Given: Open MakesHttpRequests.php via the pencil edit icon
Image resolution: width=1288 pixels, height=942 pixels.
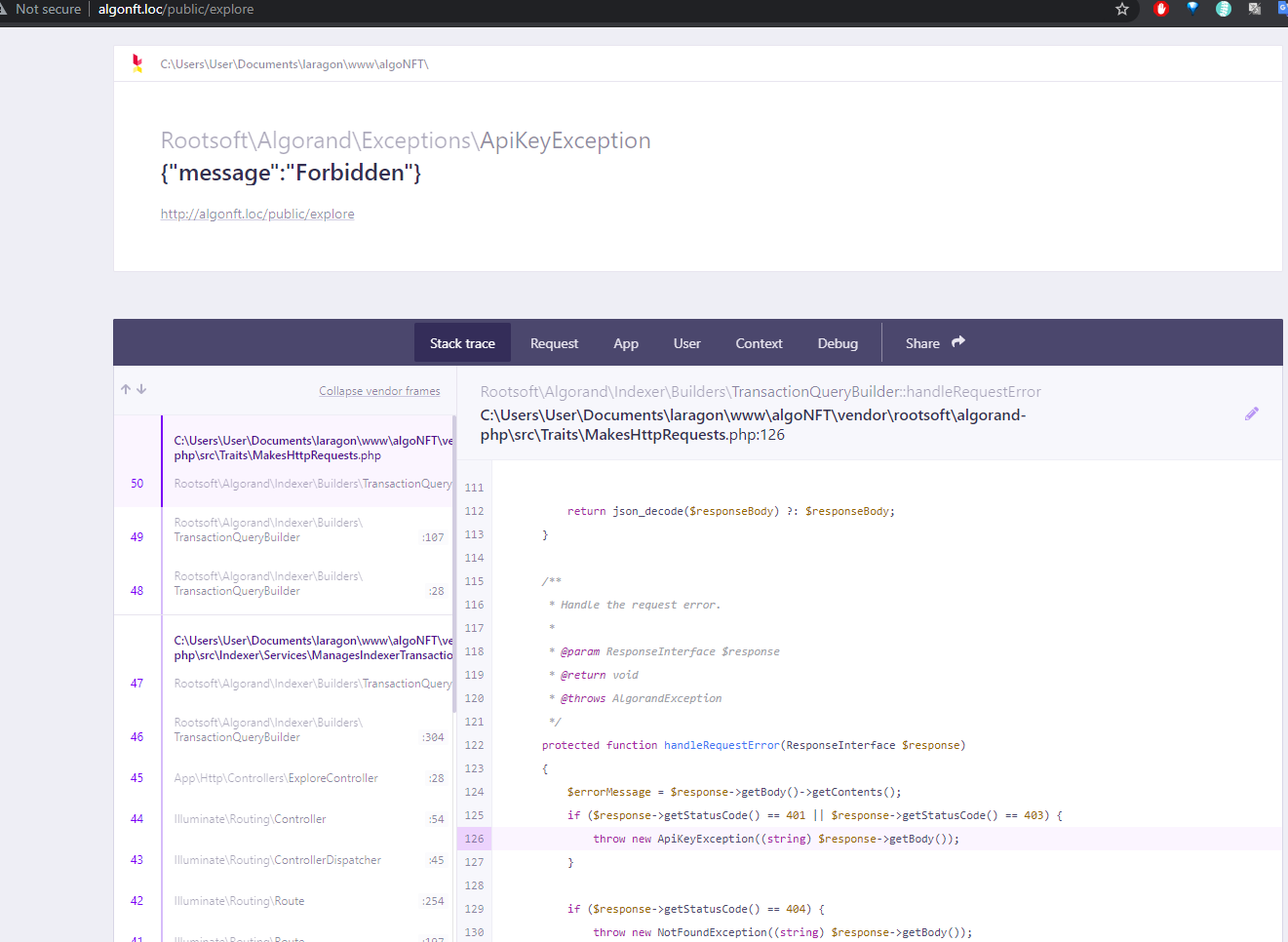Looking at the screenshot, I should point(1252,413).
